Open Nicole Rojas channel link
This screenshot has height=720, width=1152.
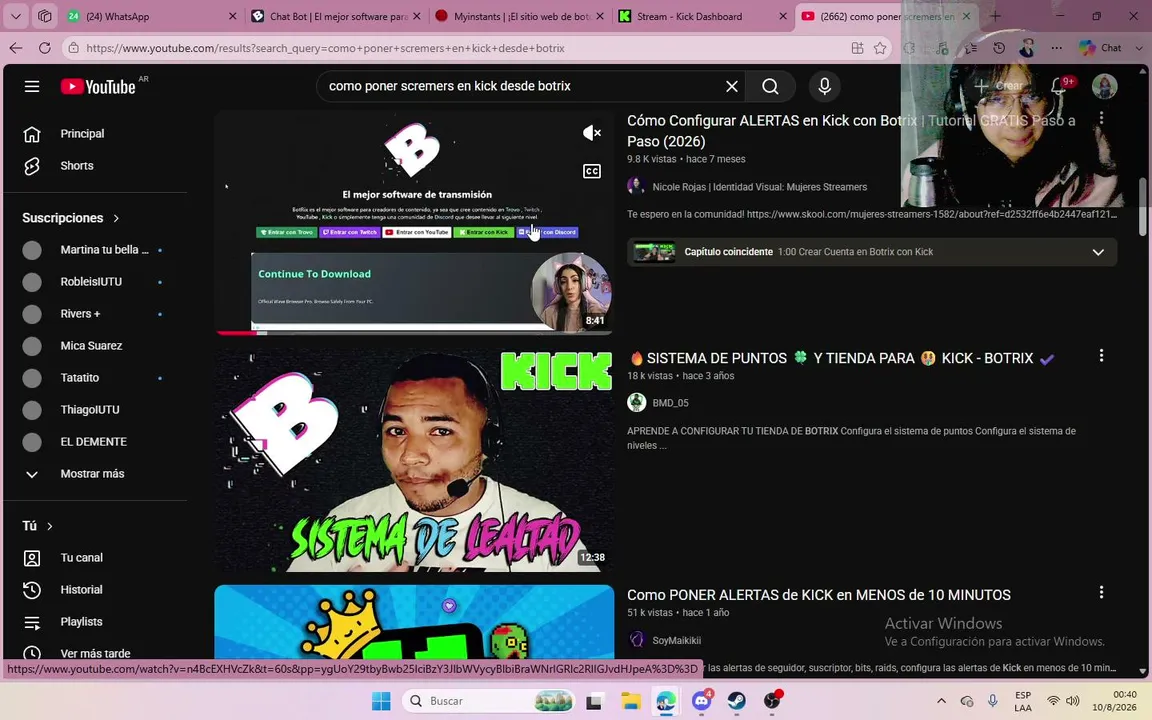(760, 187)
